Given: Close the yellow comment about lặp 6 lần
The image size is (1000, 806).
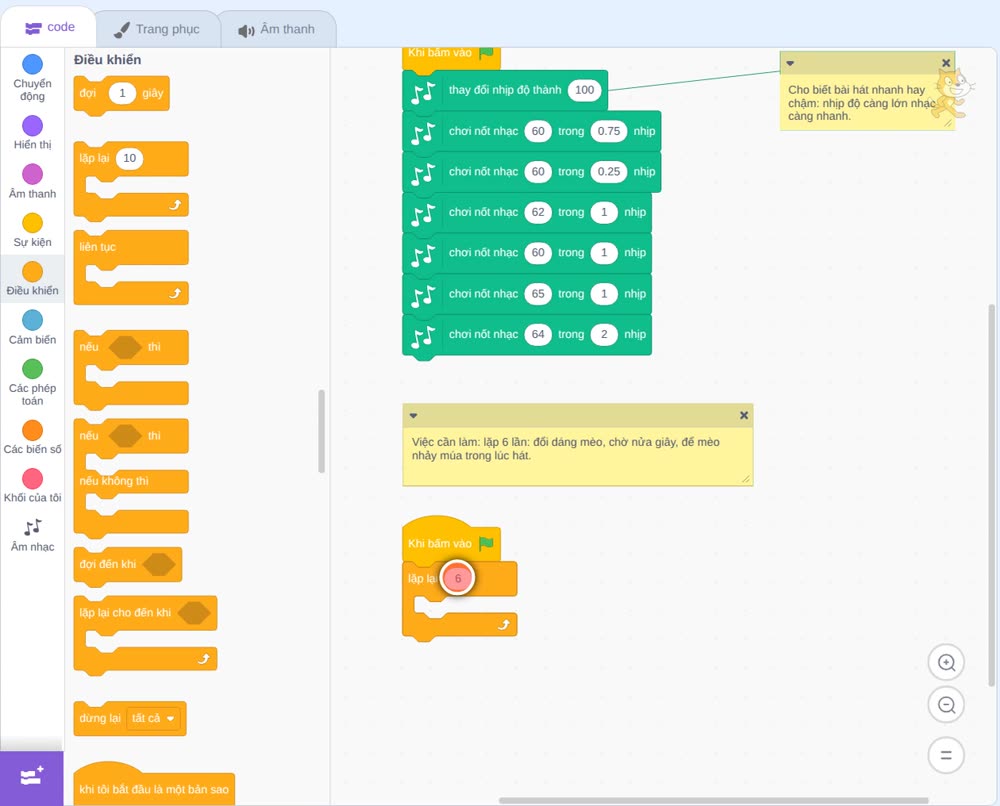Looking at the screenshot, I should point(744,415).
